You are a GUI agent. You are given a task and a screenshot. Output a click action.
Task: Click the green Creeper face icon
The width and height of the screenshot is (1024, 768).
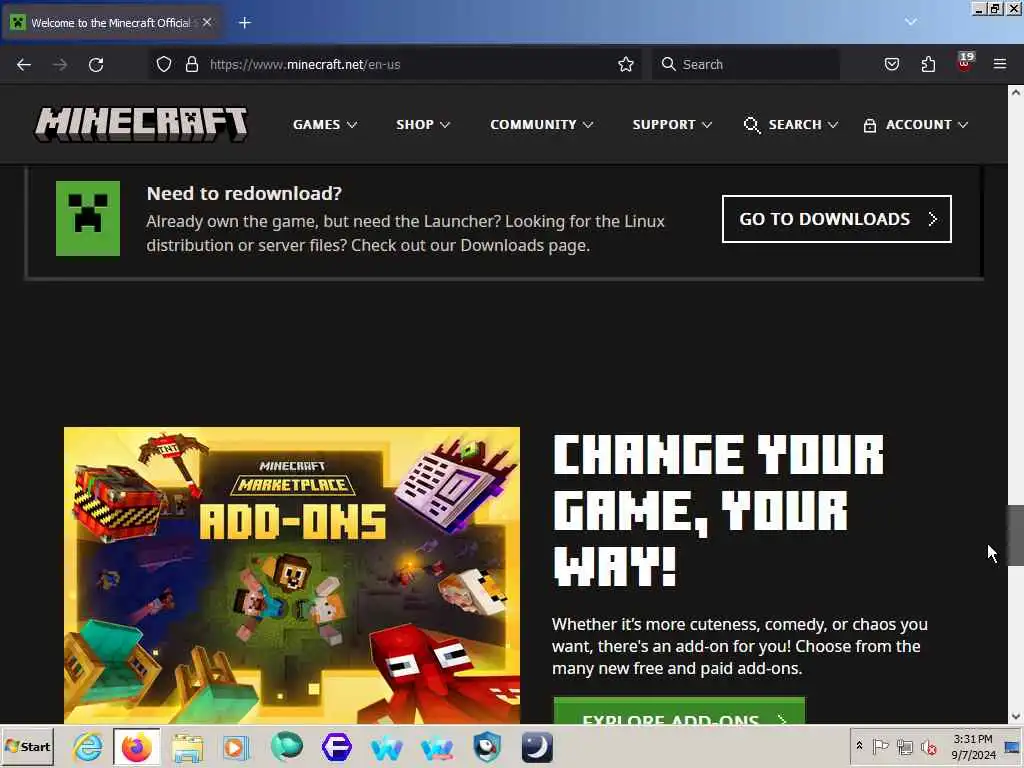coord(88,218)
